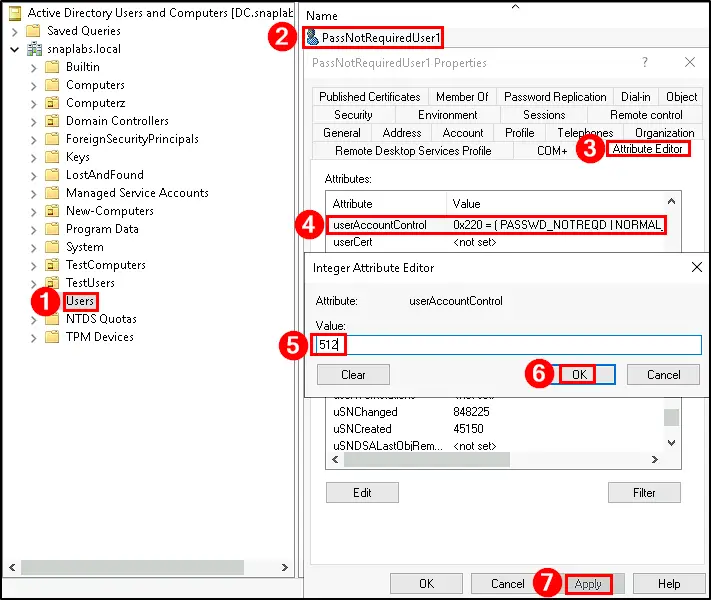Click the Builtin folder icon

point(52,67)
